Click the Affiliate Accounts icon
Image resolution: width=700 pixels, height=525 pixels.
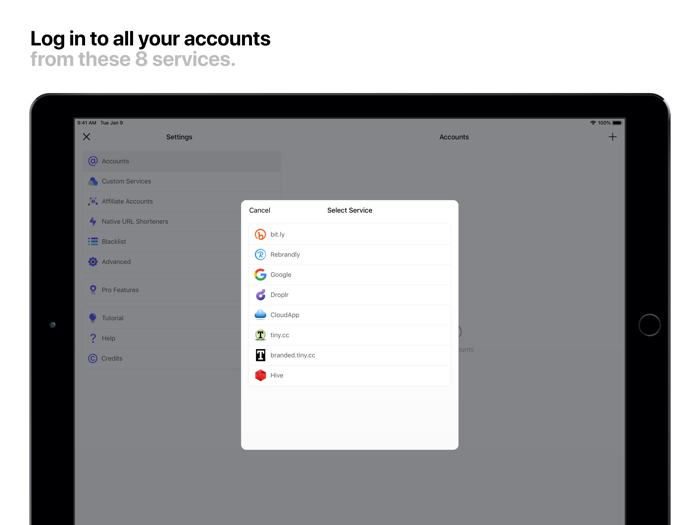[93, 201]
